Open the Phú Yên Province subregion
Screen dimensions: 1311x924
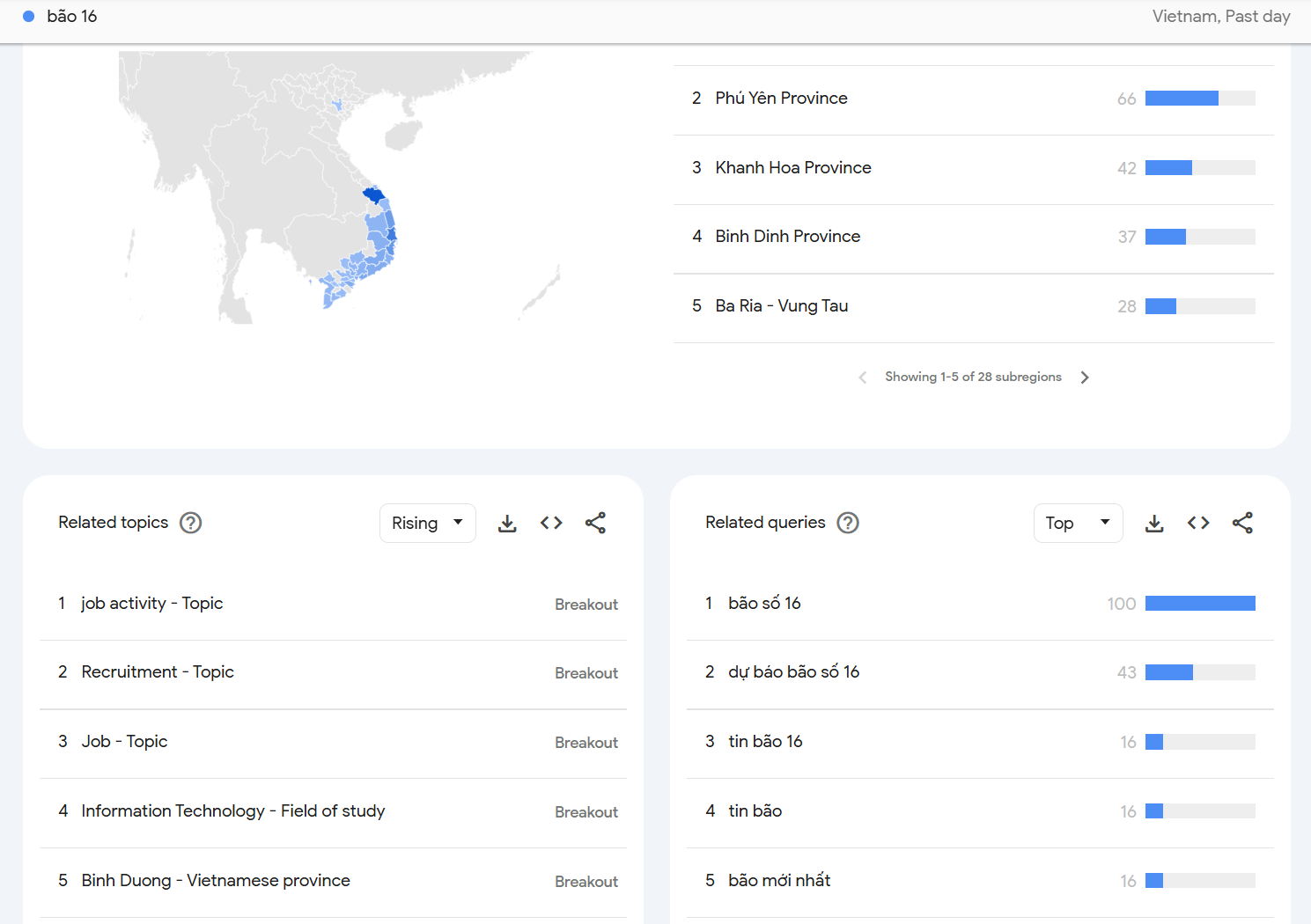tap(781, 99)
